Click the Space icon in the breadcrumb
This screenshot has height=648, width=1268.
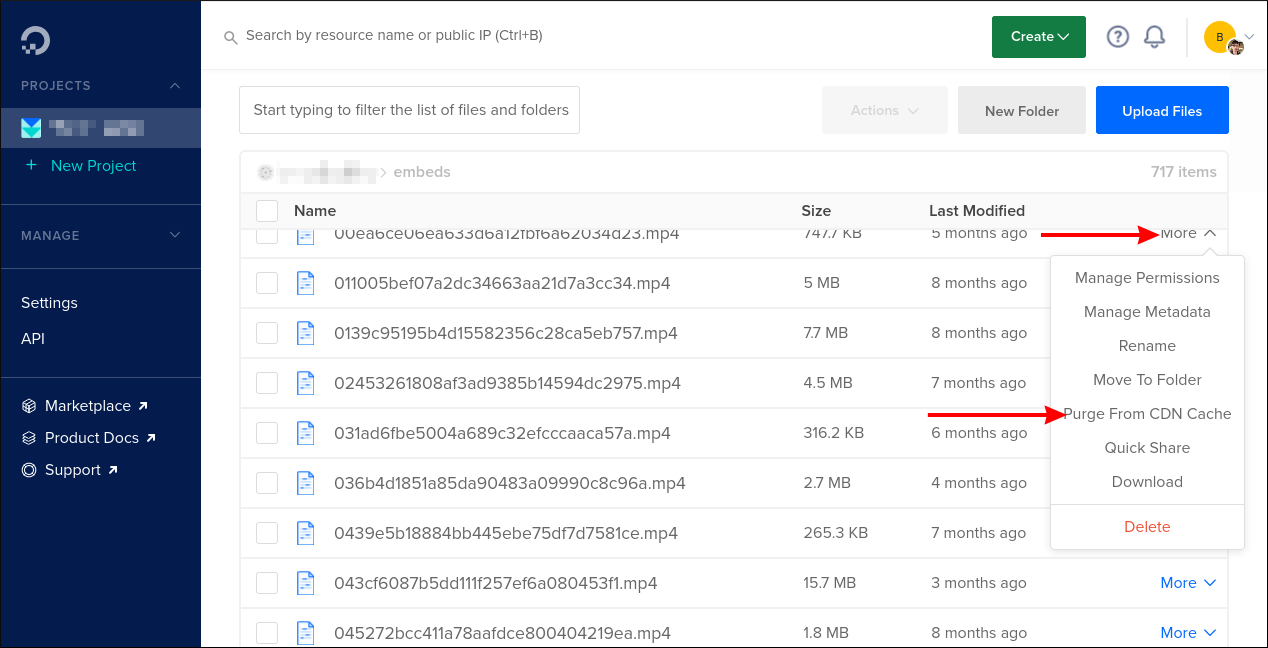(x=266, y=171)
